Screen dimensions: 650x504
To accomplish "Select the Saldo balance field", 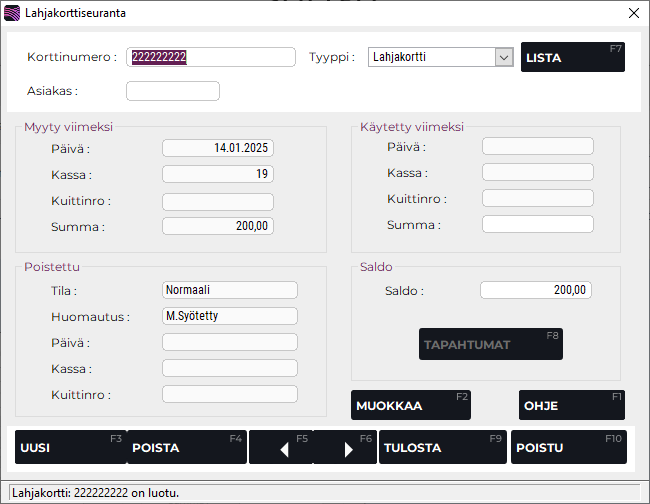I will click(x=536, y=290).
